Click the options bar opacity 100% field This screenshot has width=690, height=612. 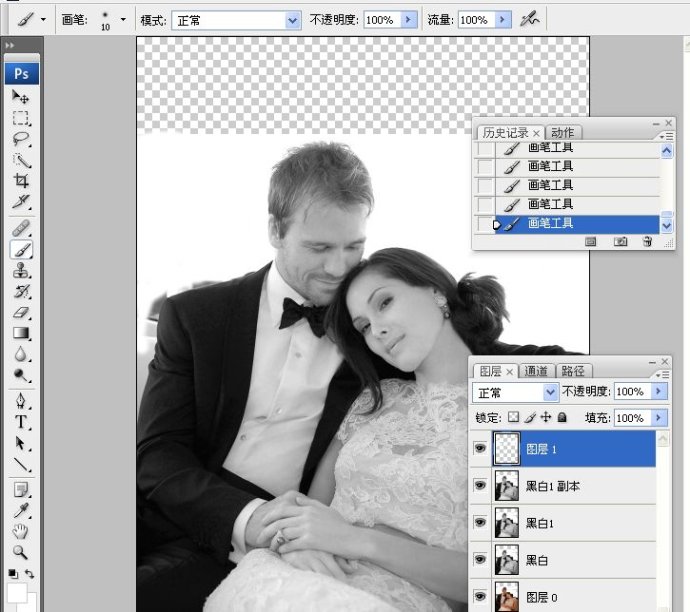(382, 20)
